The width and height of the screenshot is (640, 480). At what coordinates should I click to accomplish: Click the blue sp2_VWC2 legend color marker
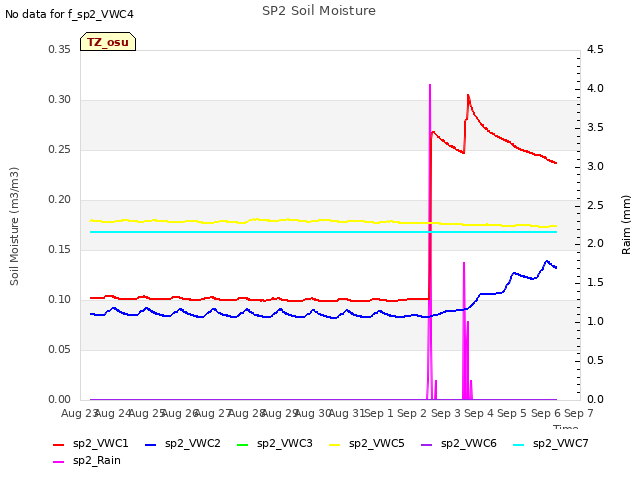pos(151,444)
